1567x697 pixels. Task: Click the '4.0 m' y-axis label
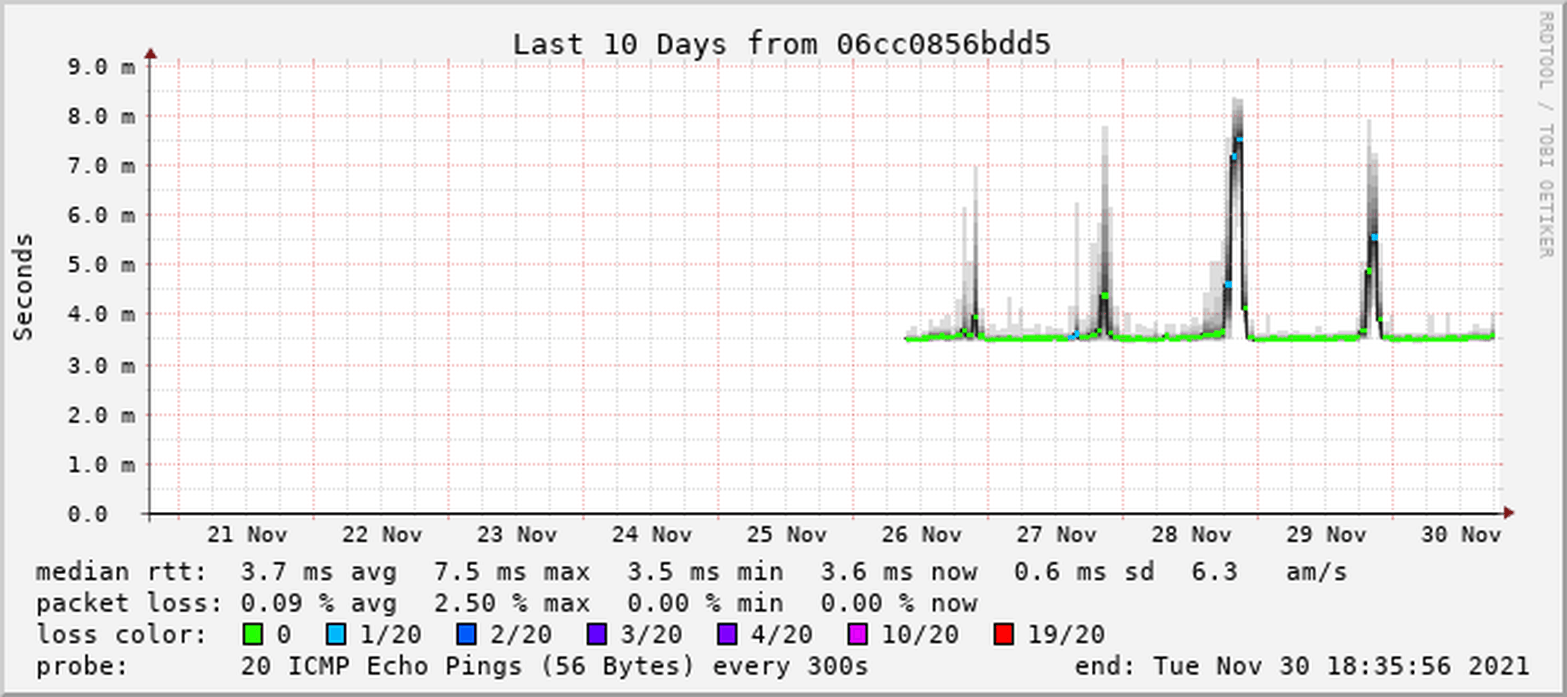pyautogui.click(x=101, y=315)
